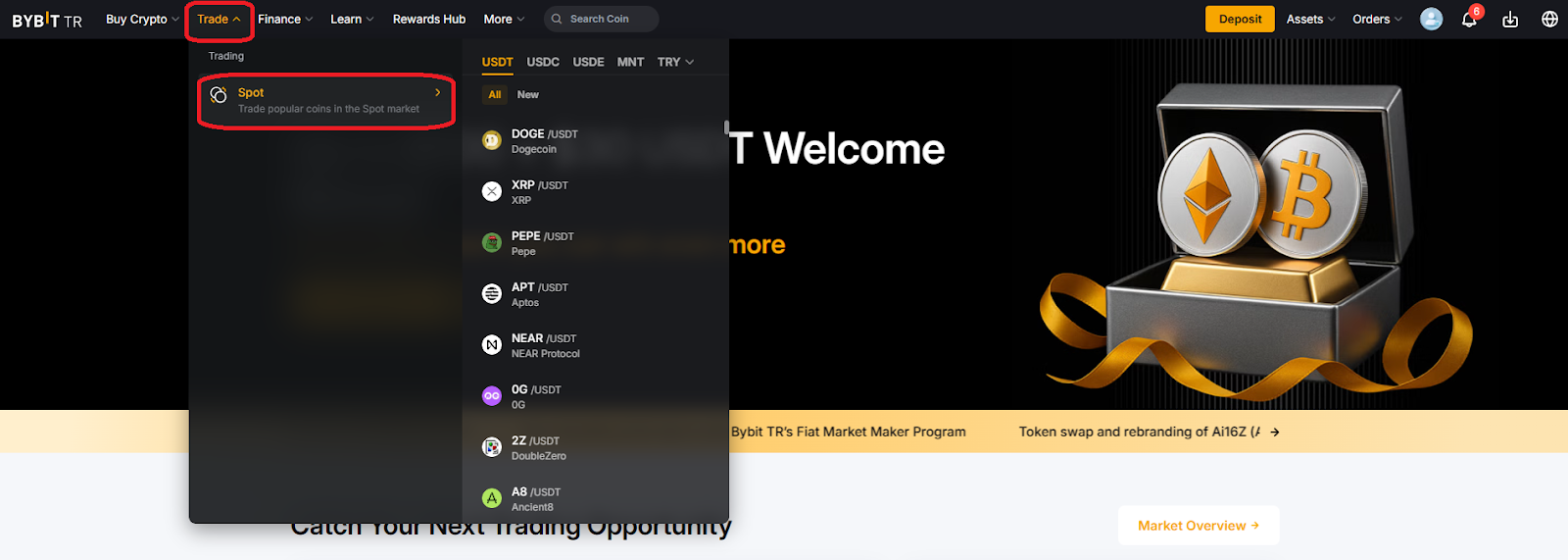Select the New filter
This screenshot has height=560, width=1568.
pyautogui.click(x=528, y=95)
